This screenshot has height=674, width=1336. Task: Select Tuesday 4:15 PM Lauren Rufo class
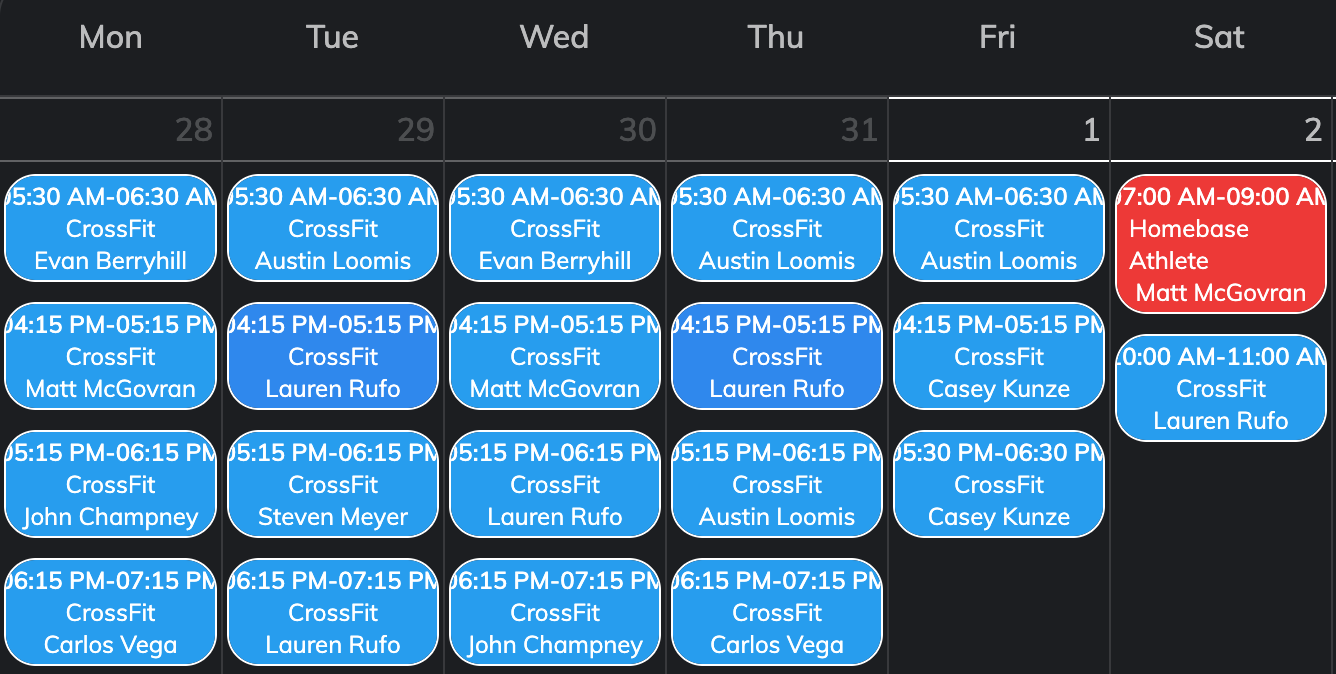(333, 357)
